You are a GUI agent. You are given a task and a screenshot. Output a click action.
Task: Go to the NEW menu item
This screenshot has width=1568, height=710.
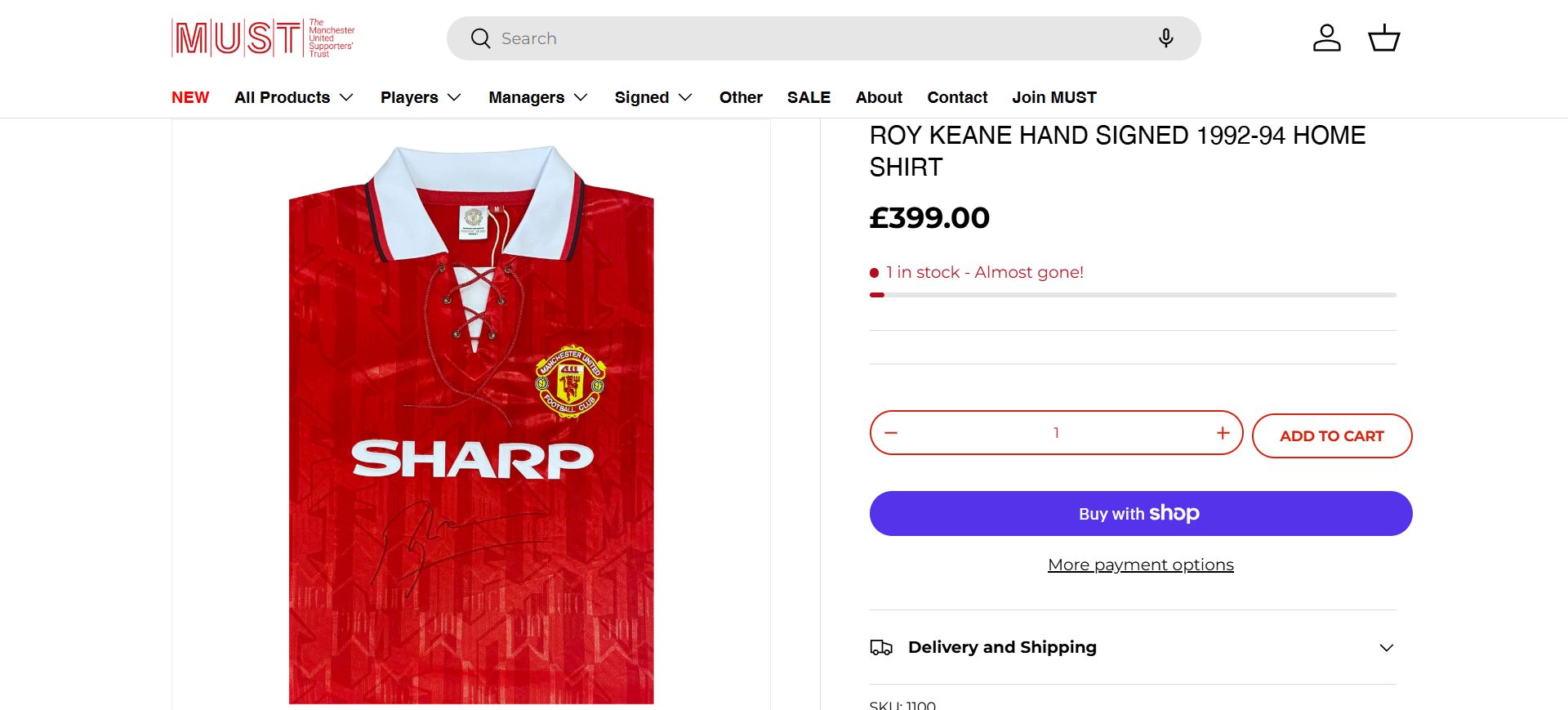point(190,97)
